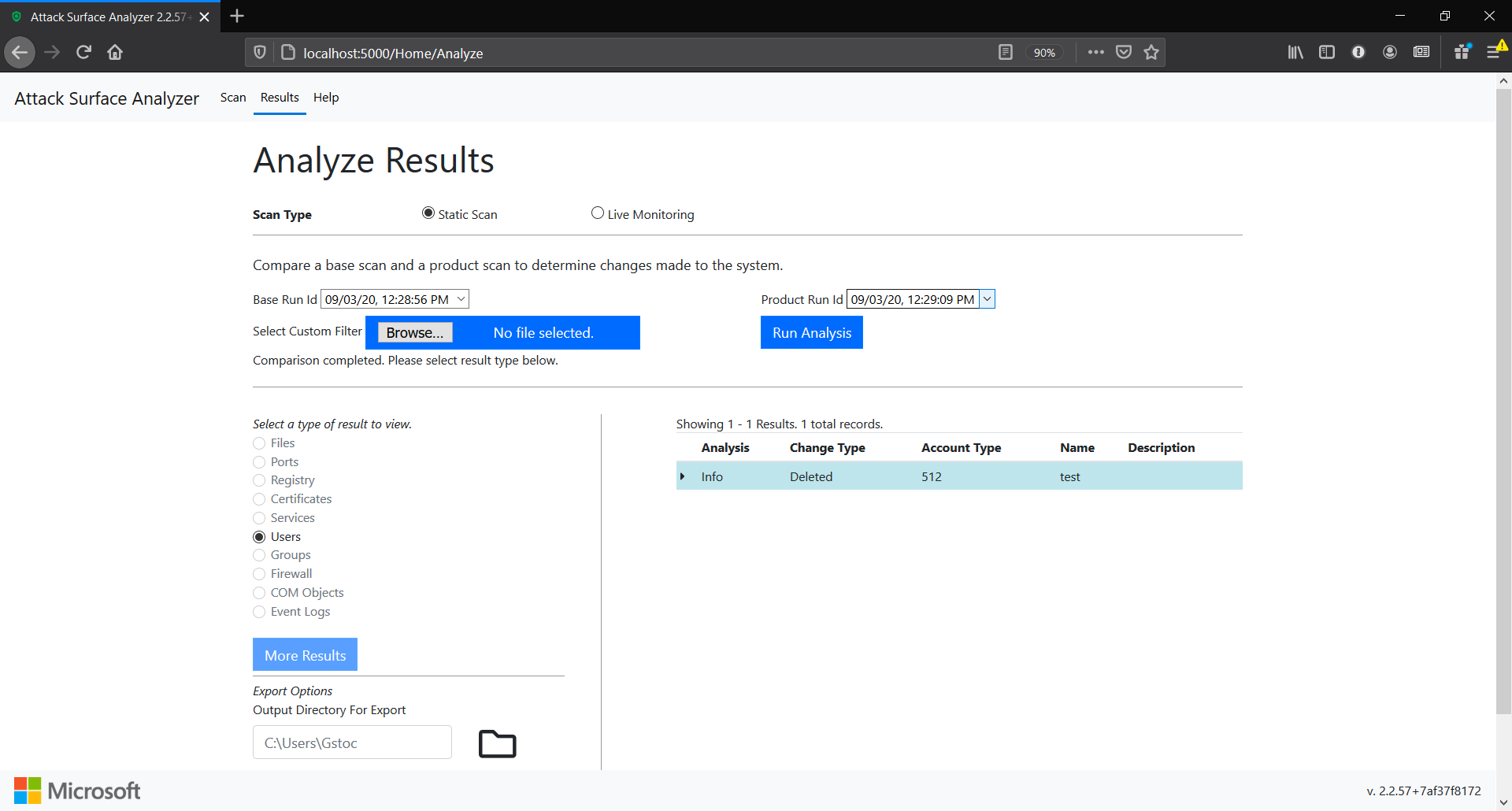The image size is (1512, 811).
Task: Select the Attack Surface Analyzer browser tab
Action: click(110, 17)
